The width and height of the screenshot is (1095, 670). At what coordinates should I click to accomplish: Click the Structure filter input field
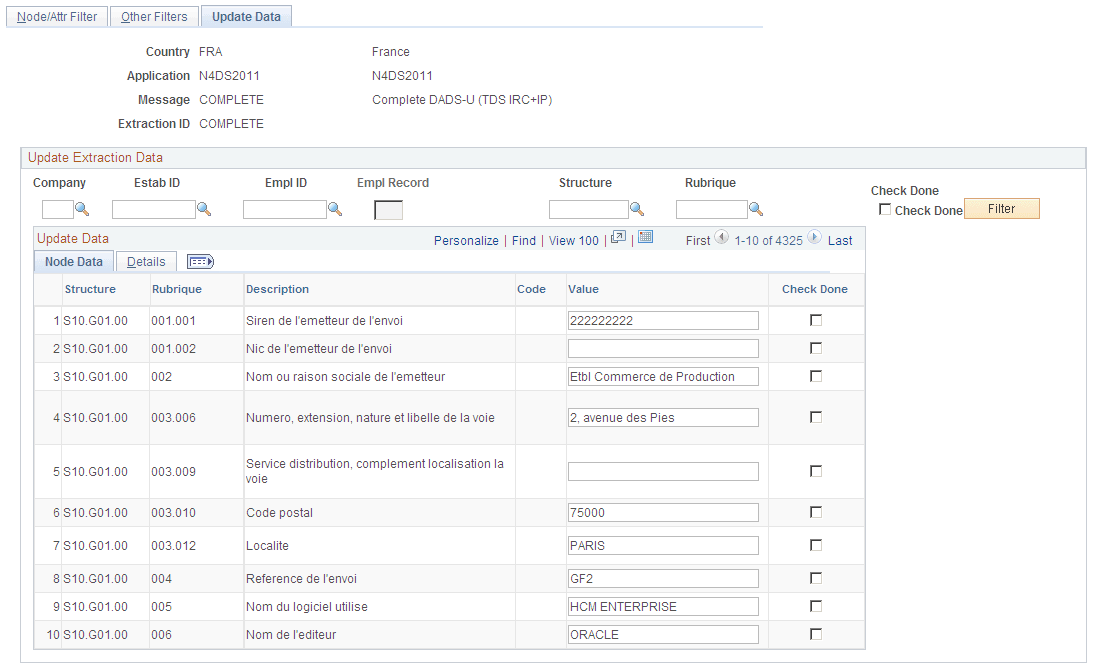589,210
